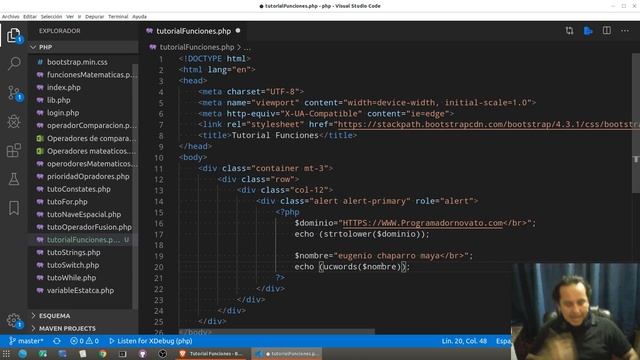Open the terminal icon in the taskbar
640x360 pixels.
click(x=122, y=353)
